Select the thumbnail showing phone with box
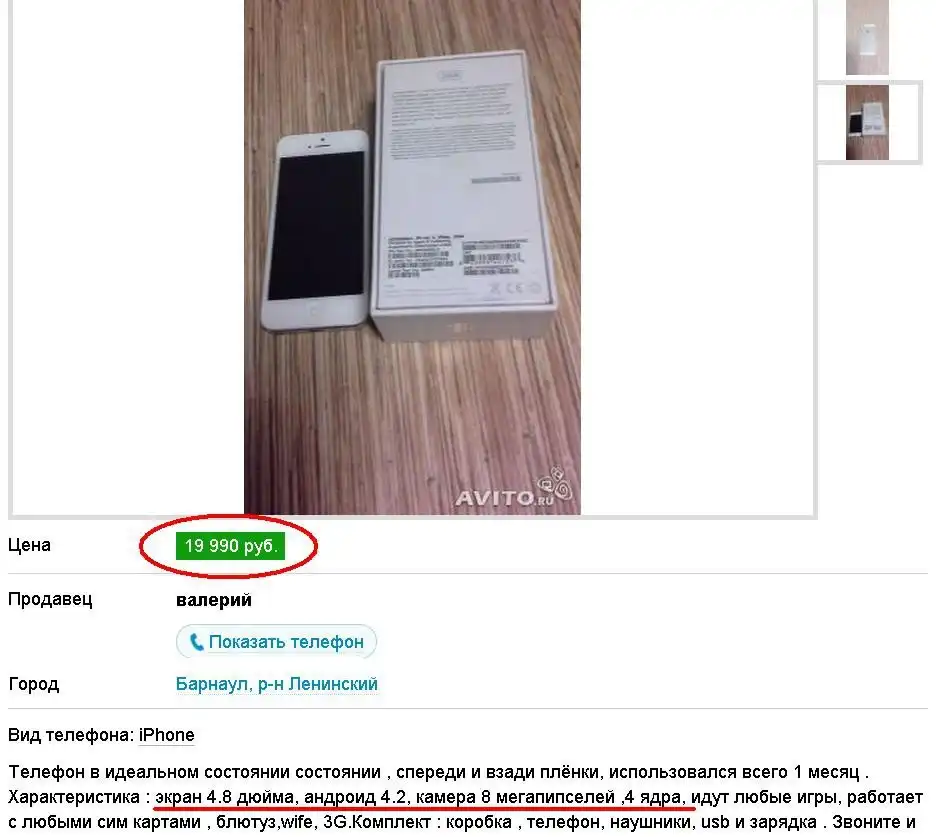The height and width of the screenshot is (837, 936). click(867, 122)
